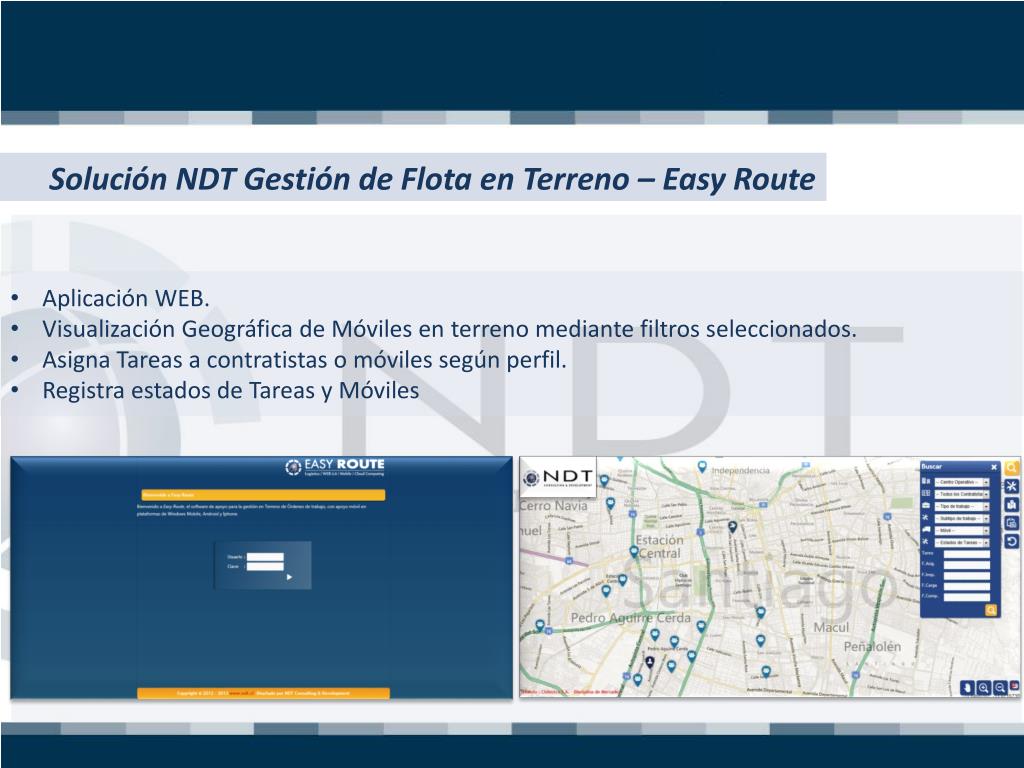Select the hand pan tool on map
Image resolution: width=1024 pixels, height=768 pixels.
pyautogui.click(x=967, y=688)
